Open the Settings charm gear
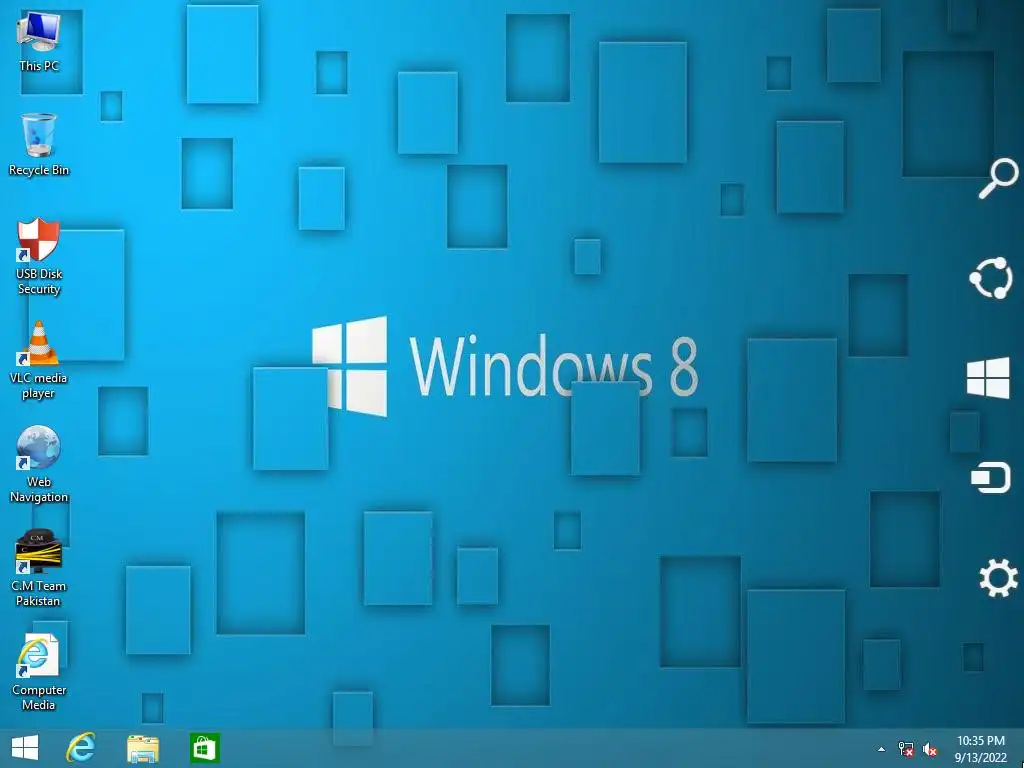The width and height of the screenshot is (1024, 768). (x=998, y=578)
